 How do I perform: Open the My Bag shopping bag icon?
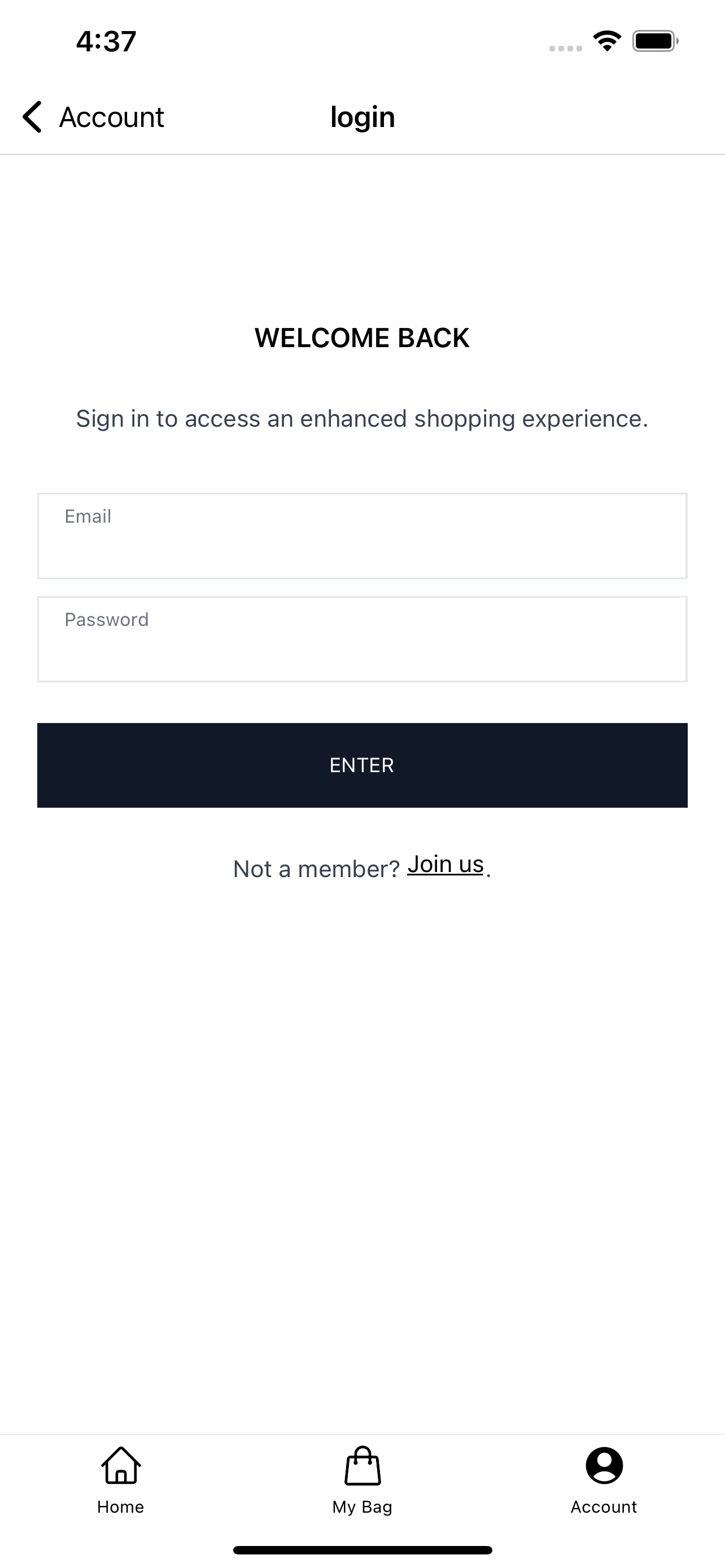362,1466
